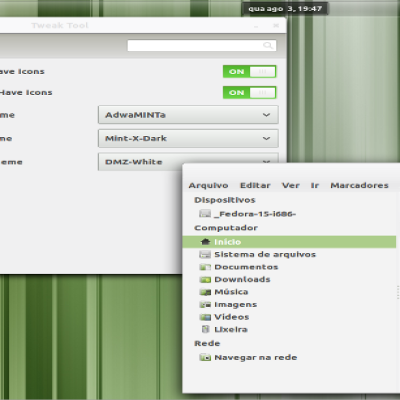Open the Ir menu
Image resolution: width=400 pixels, height=400 pixels.
(315, 185)
